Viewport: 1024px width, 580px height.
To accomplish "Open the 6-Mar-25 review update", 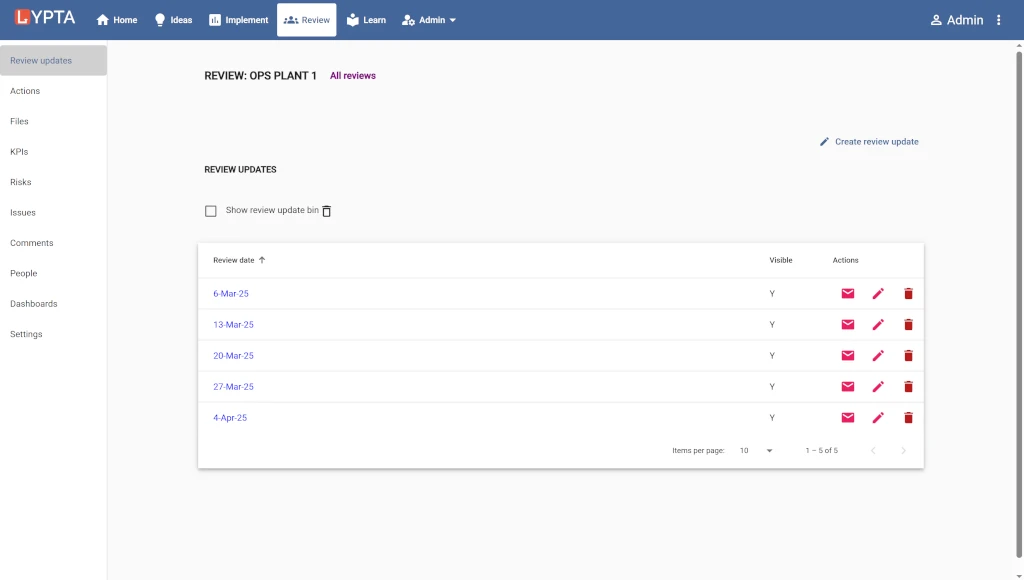I will [231, 294].
